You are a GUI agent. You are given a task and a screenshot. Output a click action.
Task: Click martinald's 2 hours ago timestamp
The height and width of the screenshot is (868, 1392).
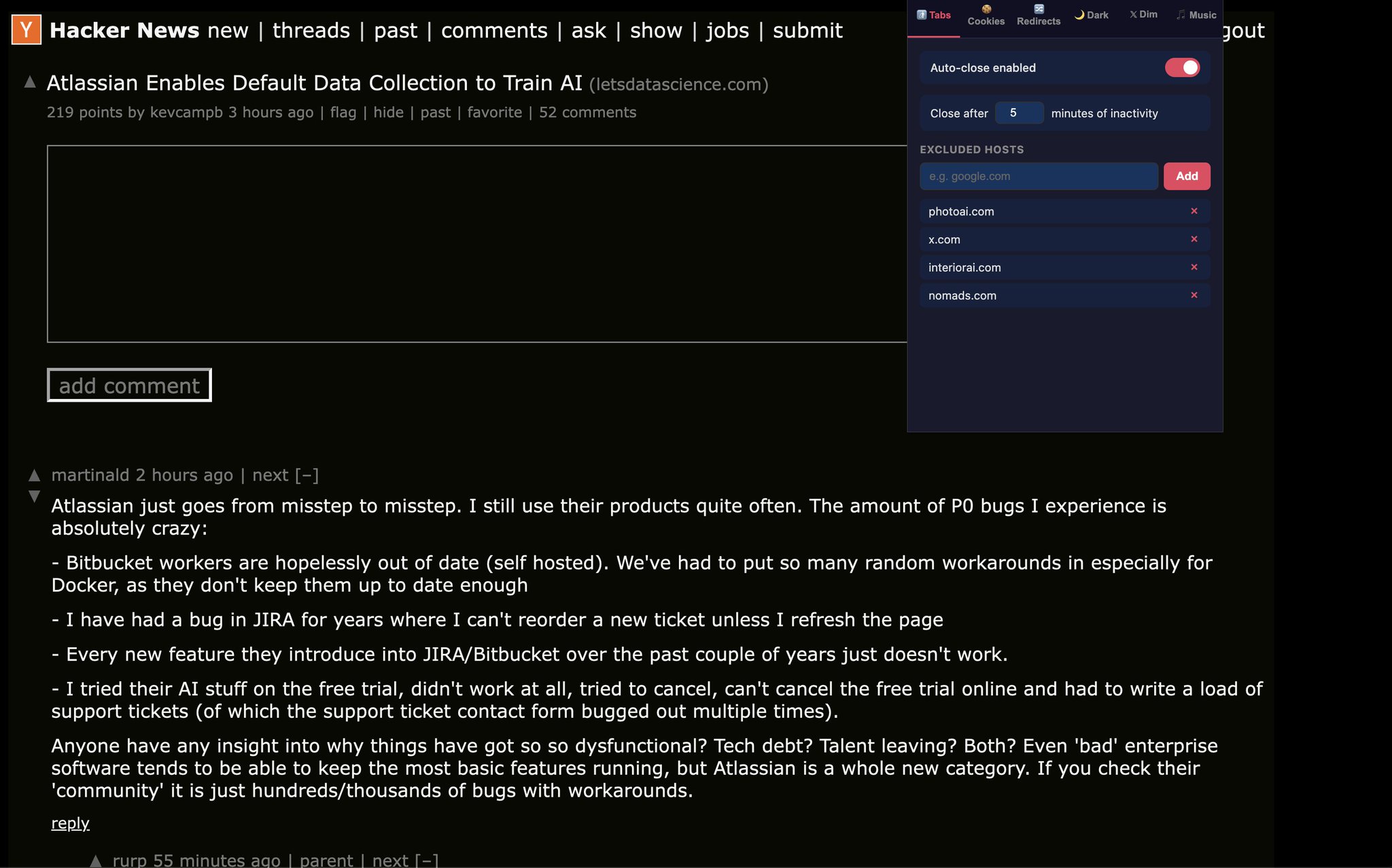(x=184, y=475)
